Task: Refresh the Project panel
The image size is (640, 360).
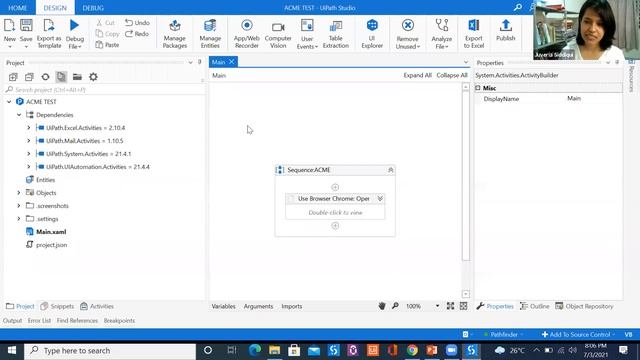Action: tap(45, 77)
